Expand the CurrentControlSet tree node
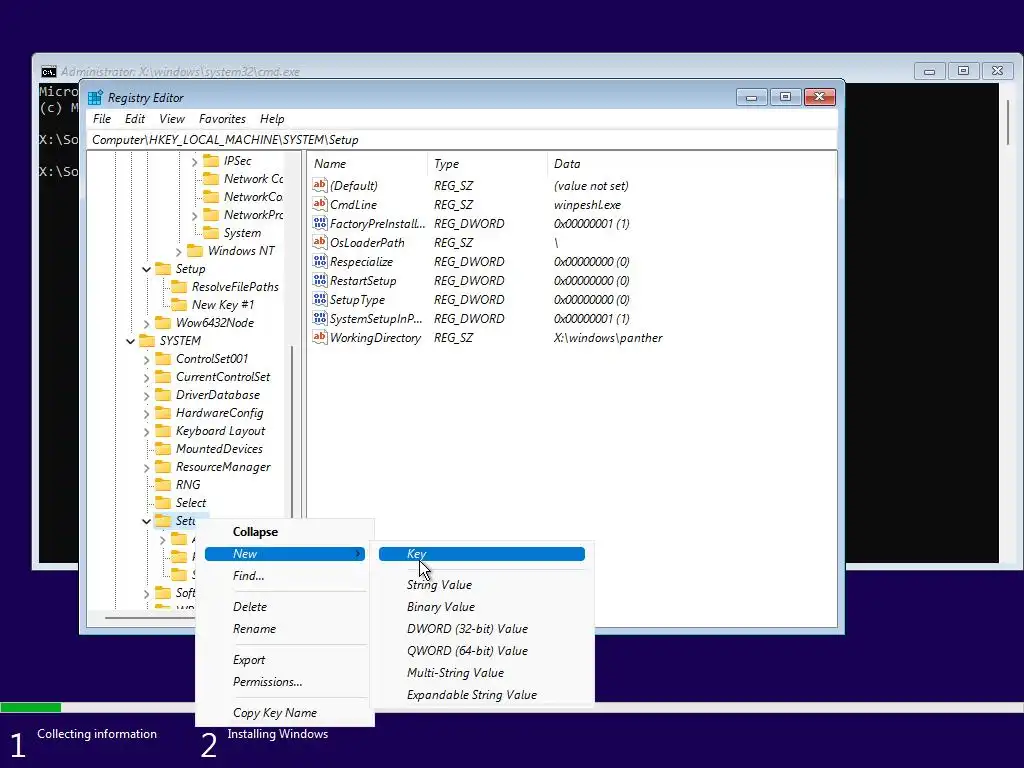This screenshot has height=768, width=1024. click(x=146, y=377)
